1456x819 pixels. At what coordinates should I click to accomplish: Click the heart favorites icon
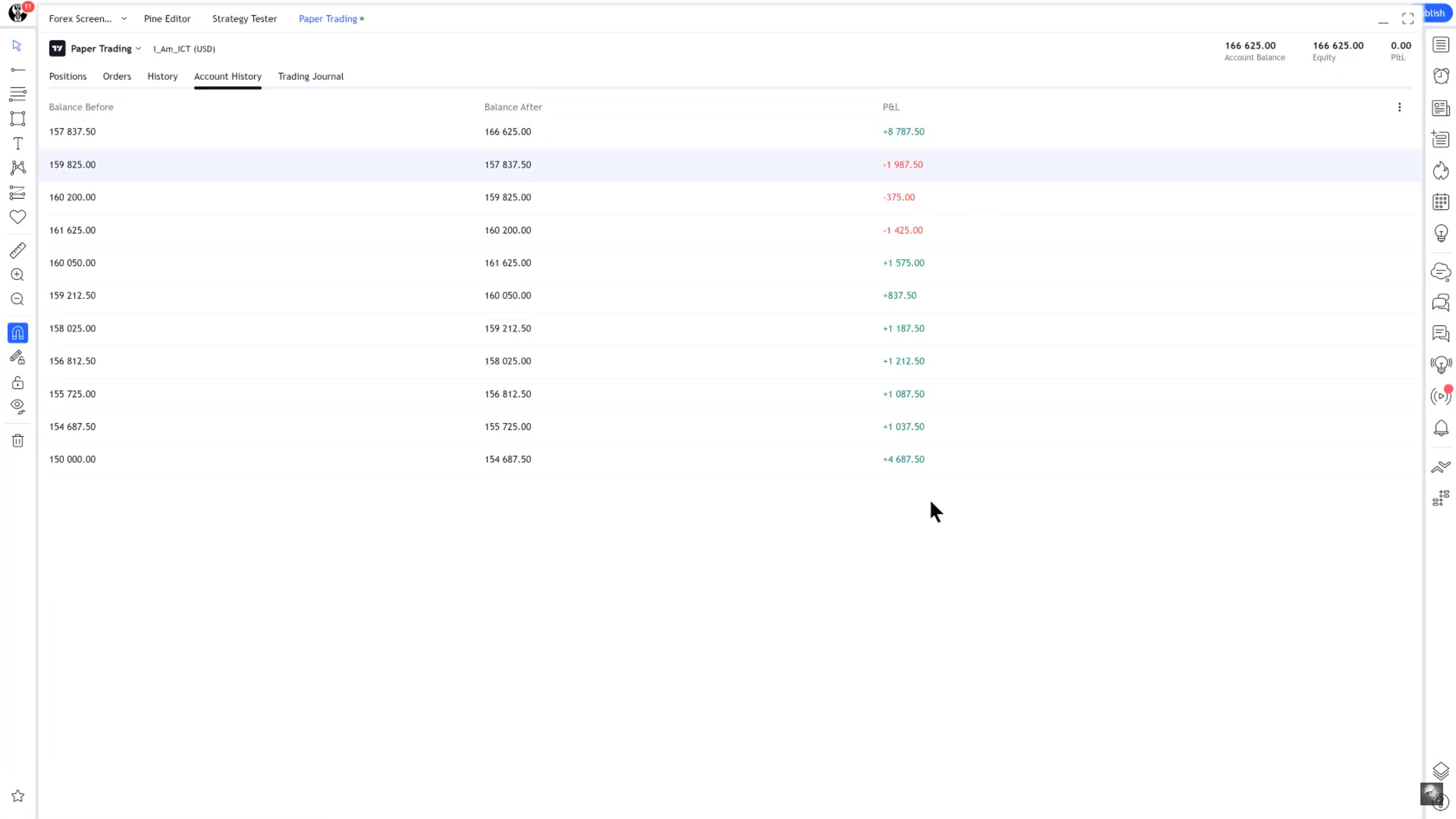point(17,217)
